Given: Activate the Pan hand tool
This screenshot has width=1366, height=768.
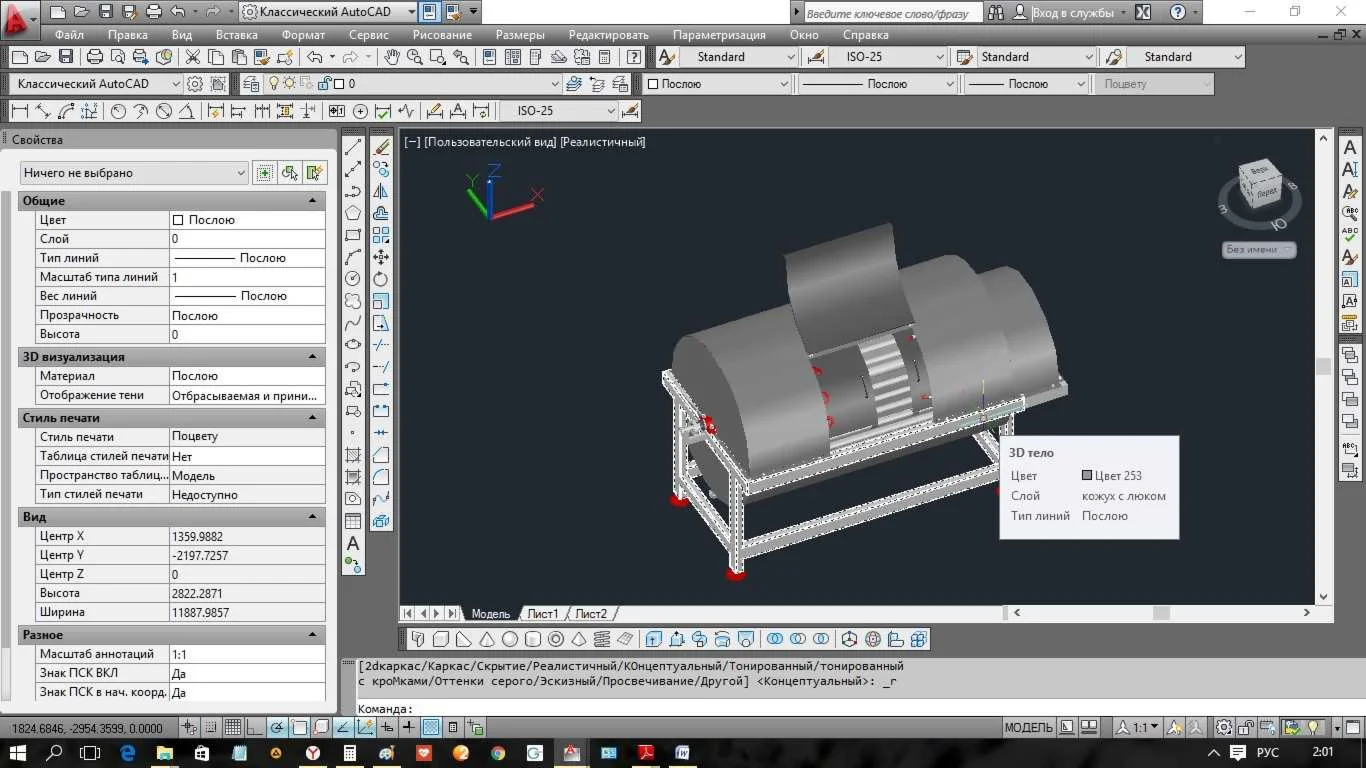Looking at the screenshot, I should coord(392,57).
